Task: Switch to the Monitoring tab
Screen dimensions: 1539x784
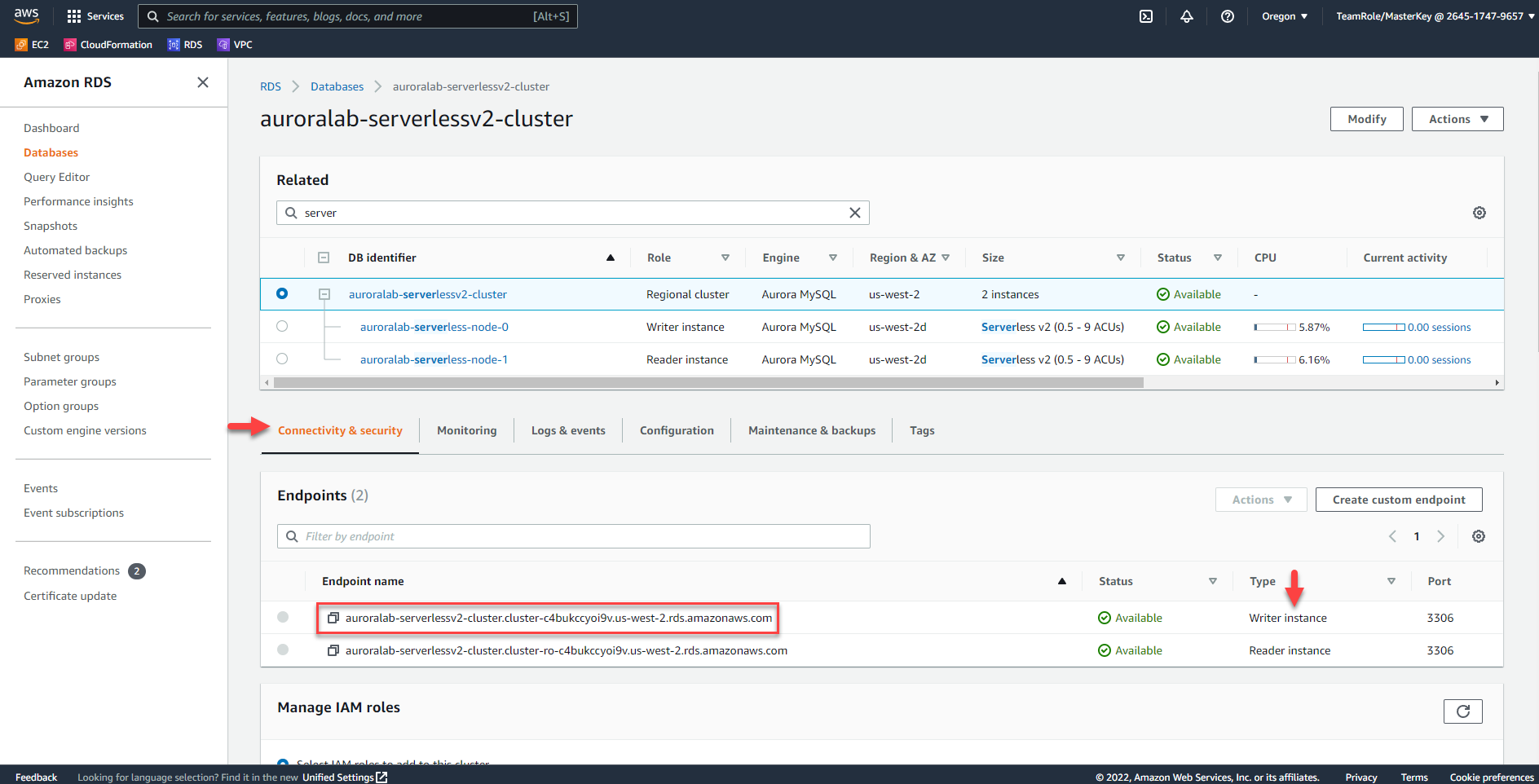Action: (x=466, y=430)
